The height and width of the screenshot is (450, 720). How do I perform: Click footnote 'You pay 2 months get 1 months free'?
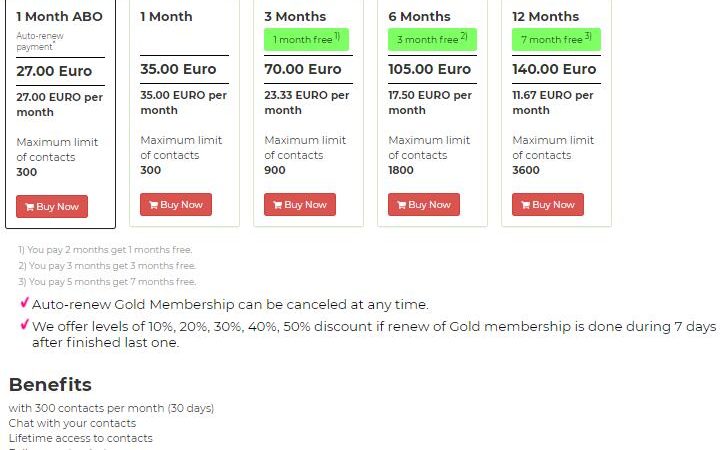(105, 250)
